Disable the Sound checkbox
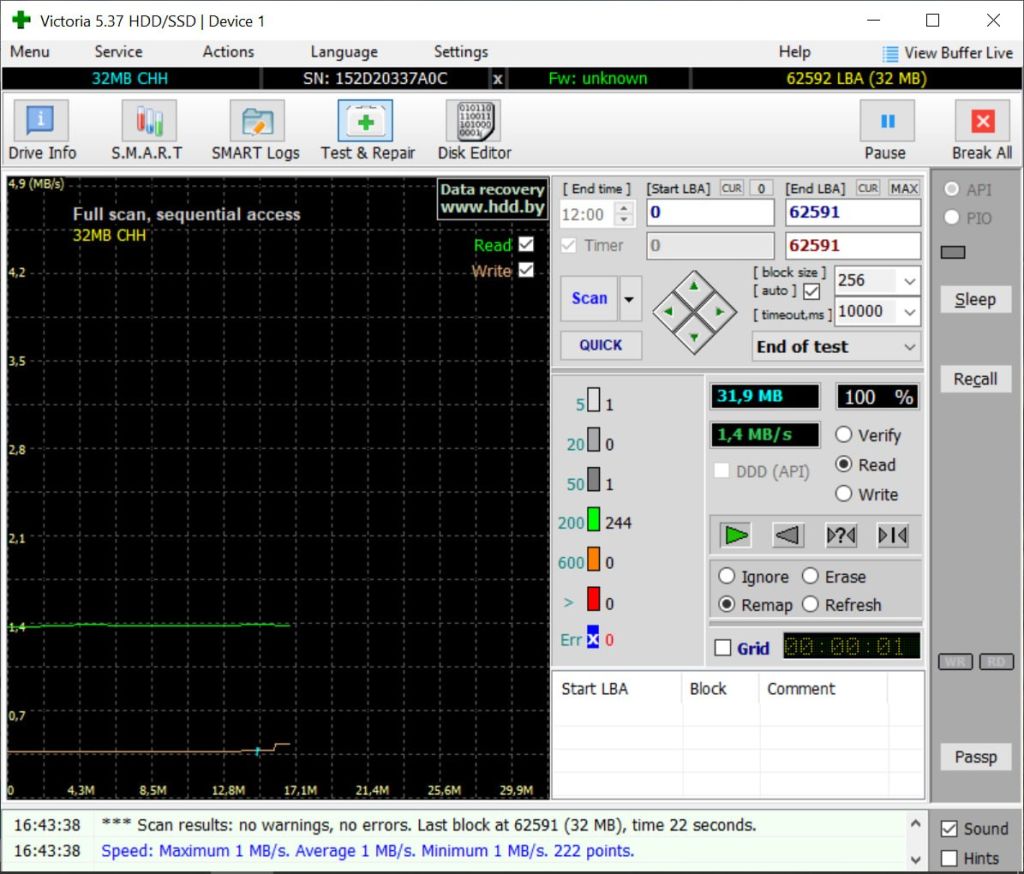 coord(949,829)
